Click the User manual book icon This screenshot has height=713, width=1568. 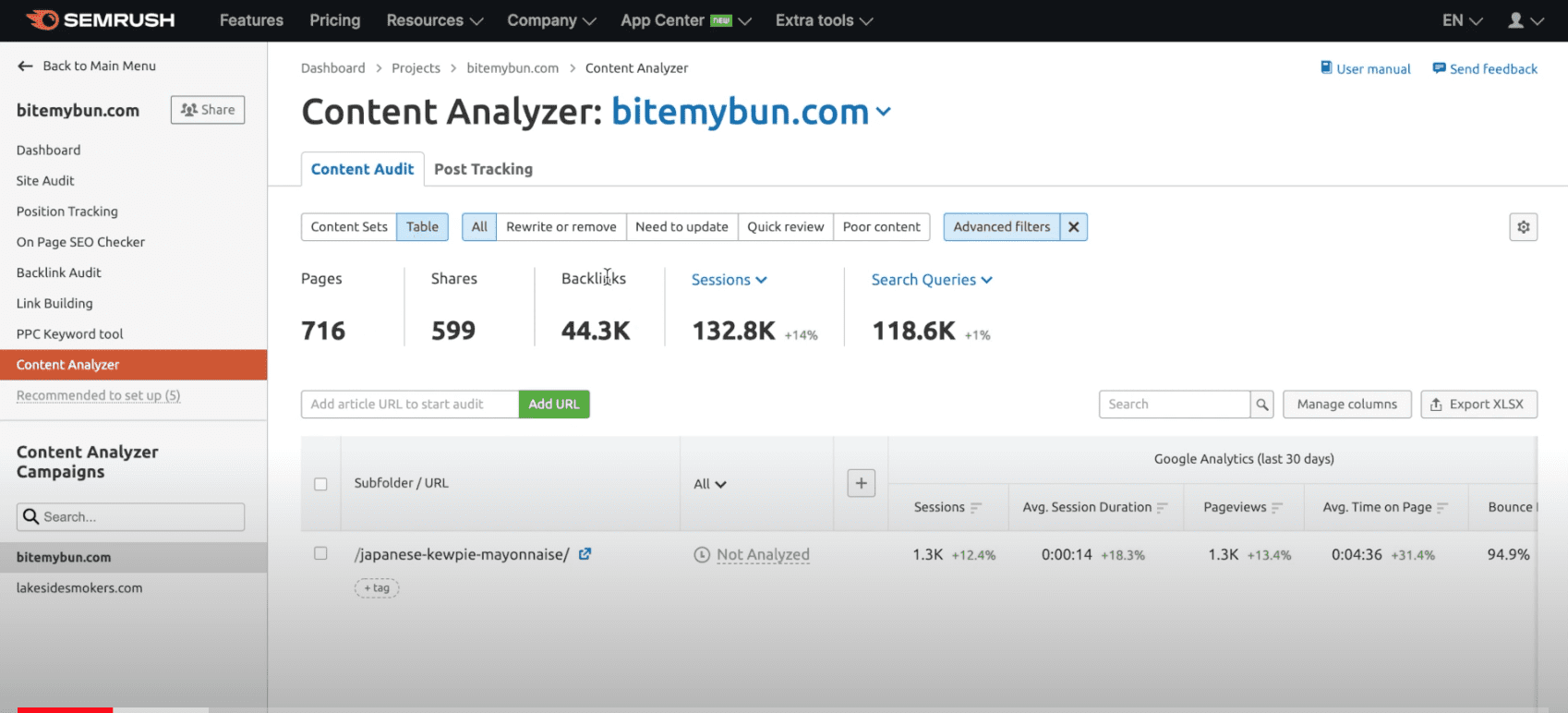[1326, 68]
